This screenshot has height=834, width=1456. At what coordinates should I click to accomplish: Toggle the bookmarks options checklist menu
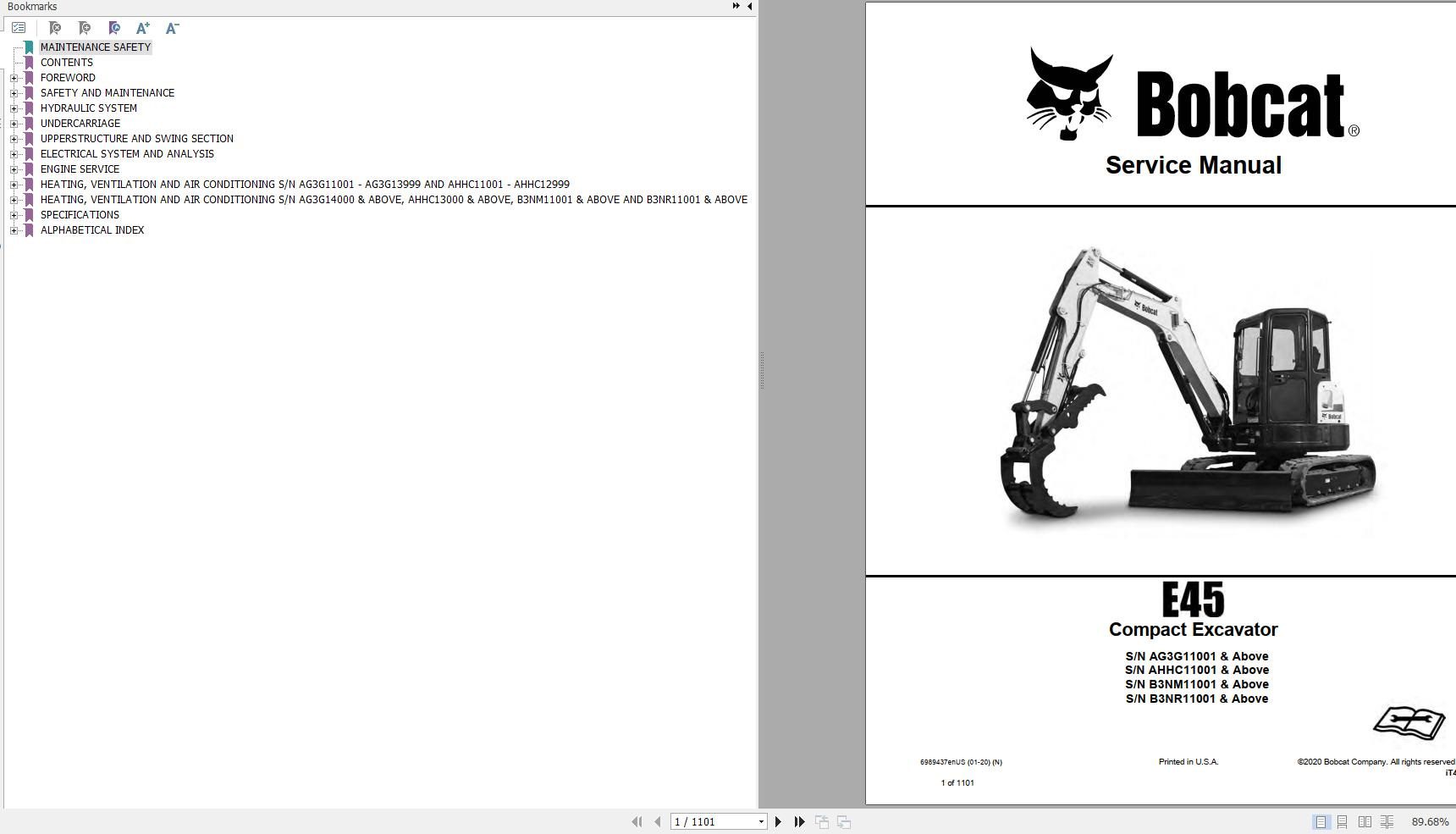pos(19,26)
